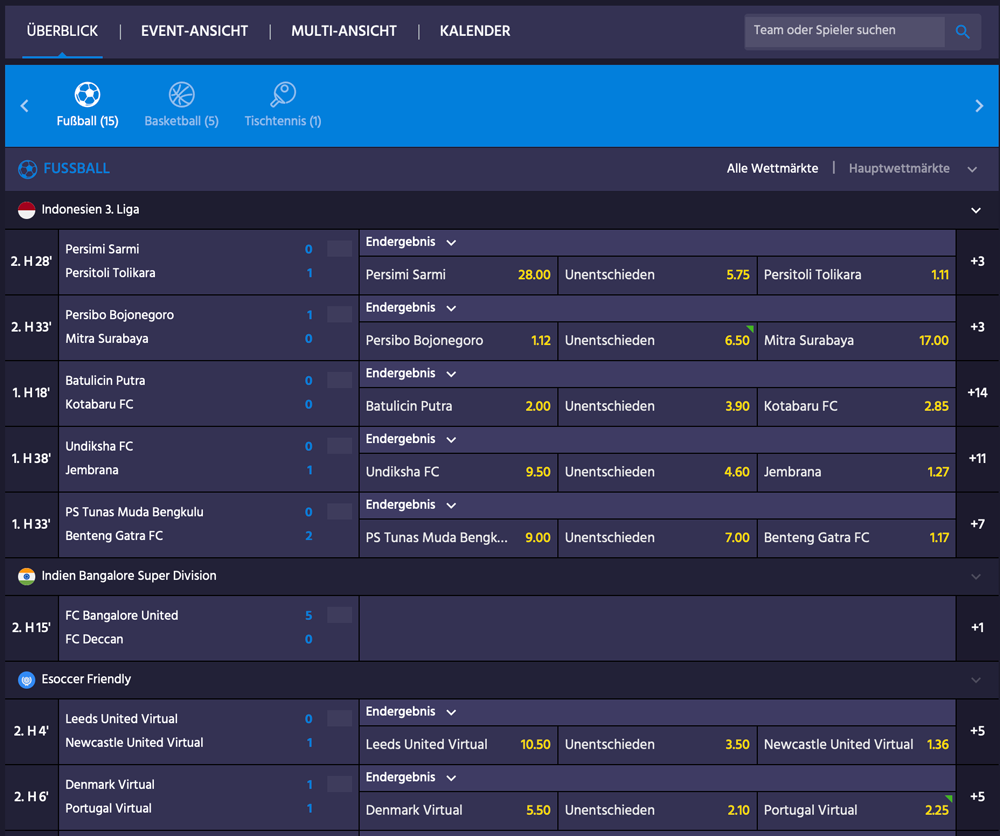Bet on Portugal Virtual at 2.25
The width and height of the screenshot is (1000, 836).
[x=857, y=810]
